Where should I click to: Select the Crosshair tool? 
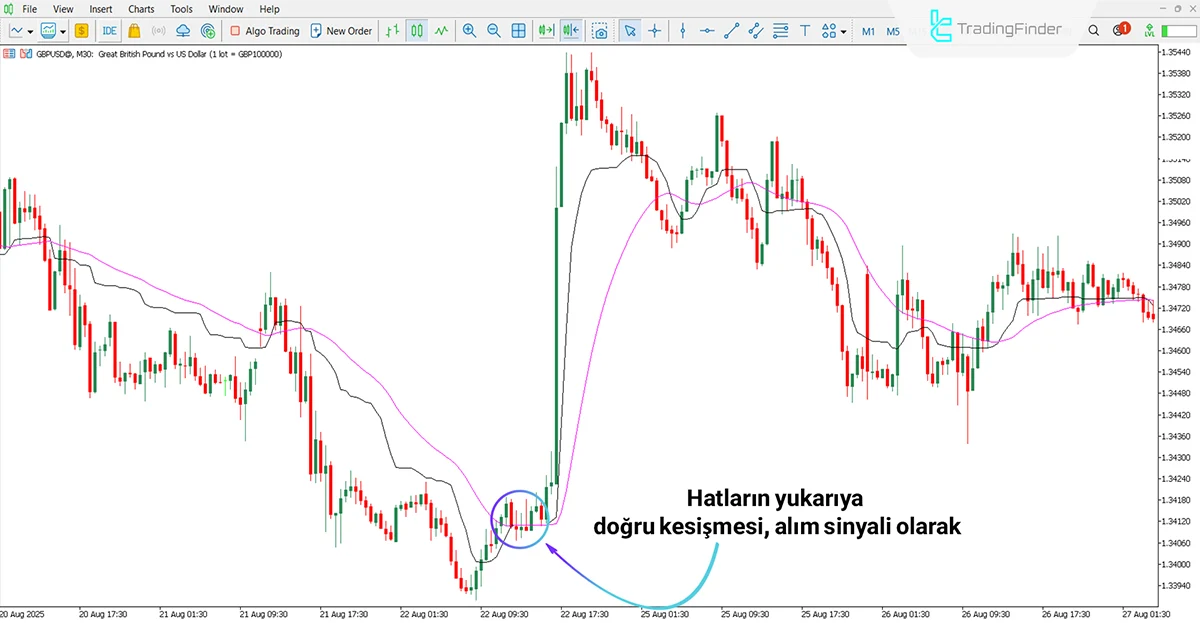[654, 31]
